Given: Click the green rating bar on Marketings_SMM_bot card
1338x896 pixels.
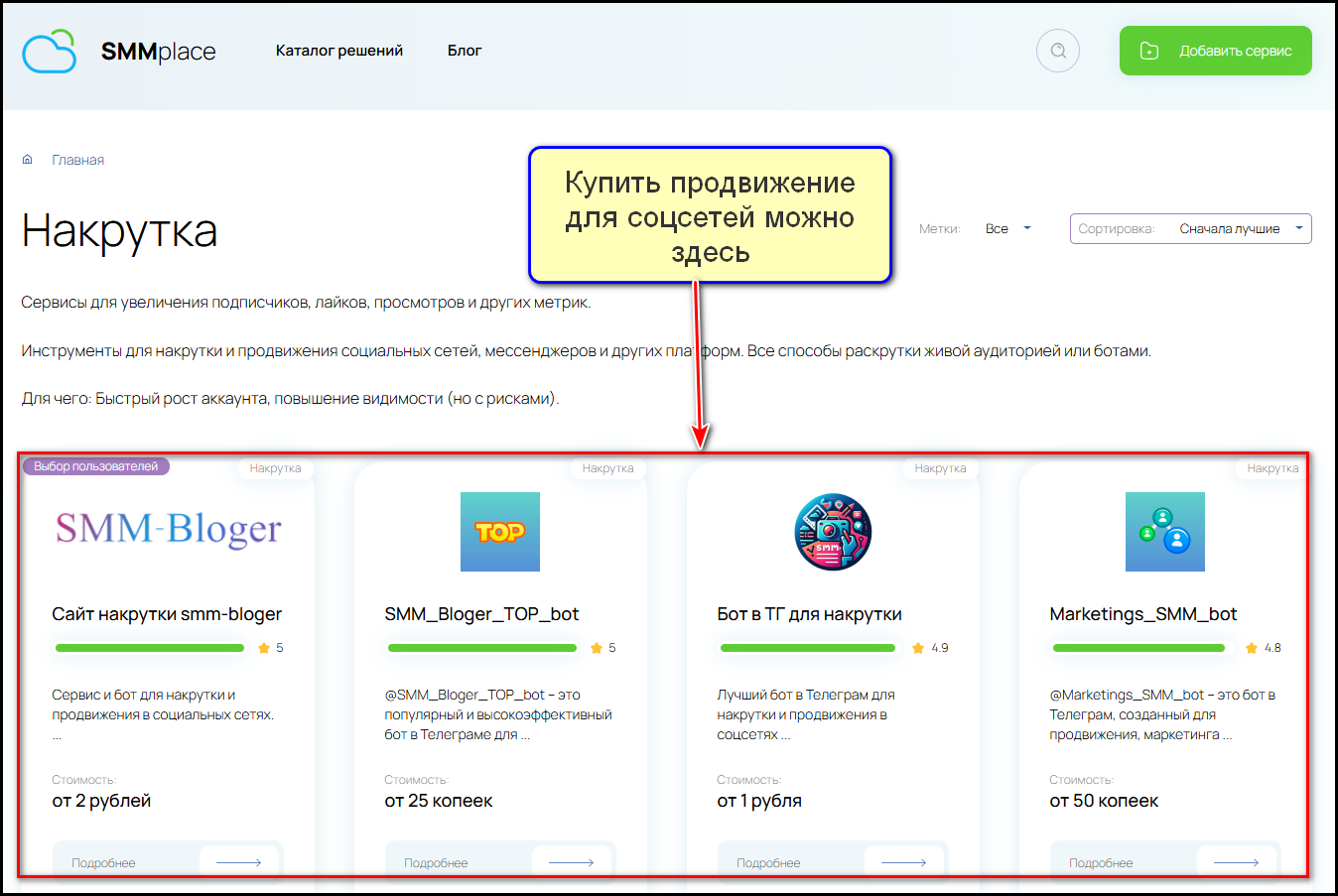Looking at the screenshot, I should click(x=1137, y=647).
